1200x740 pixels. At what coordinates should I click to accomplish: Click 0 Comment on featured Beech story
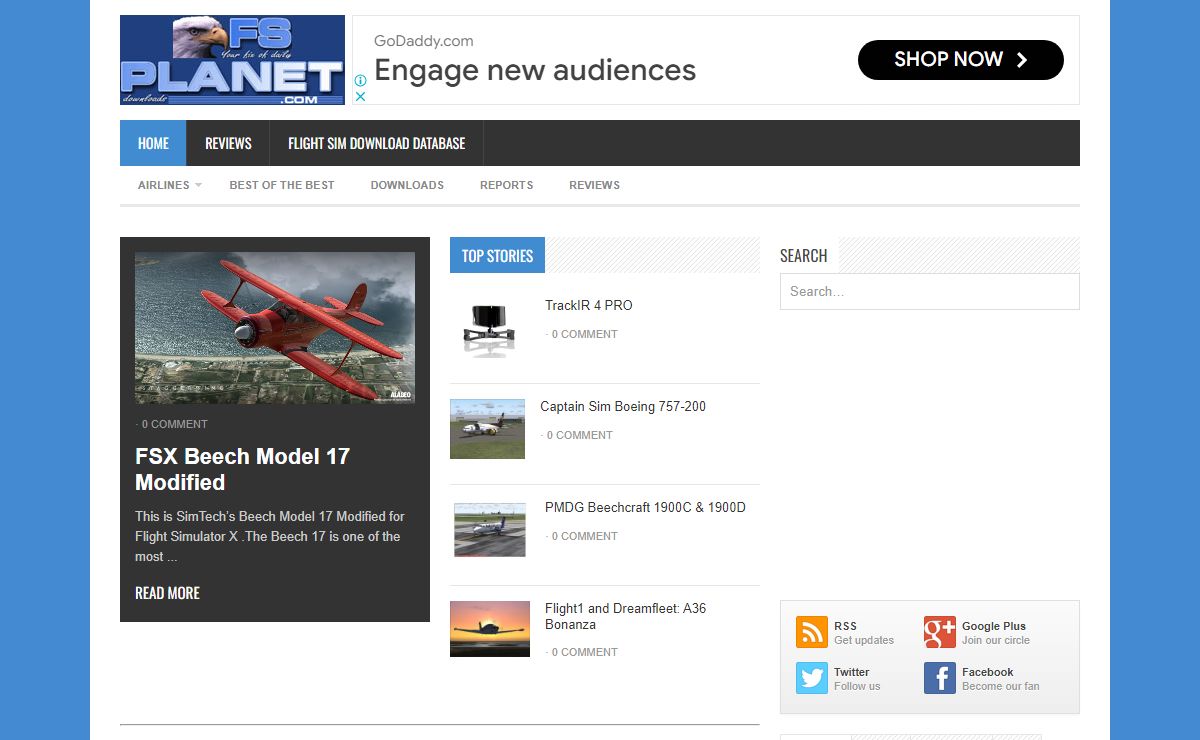point(175,424)
